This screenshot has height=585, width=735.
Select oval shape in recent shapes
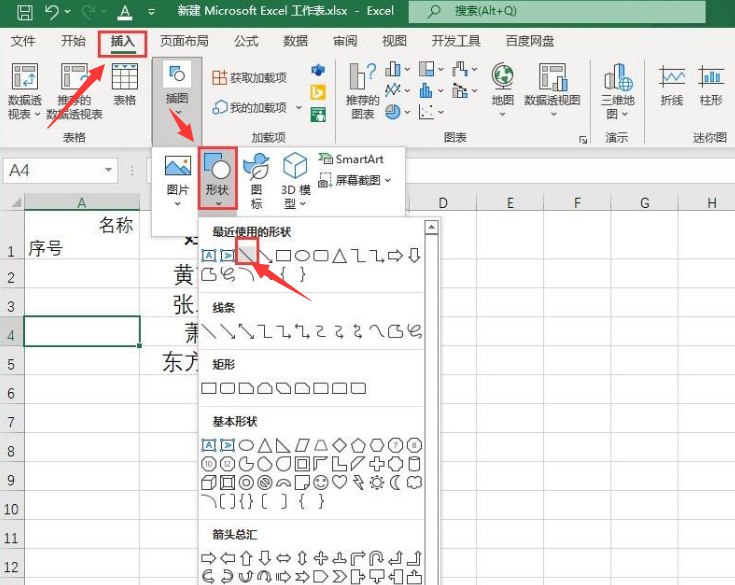click(x=302, y=255)
